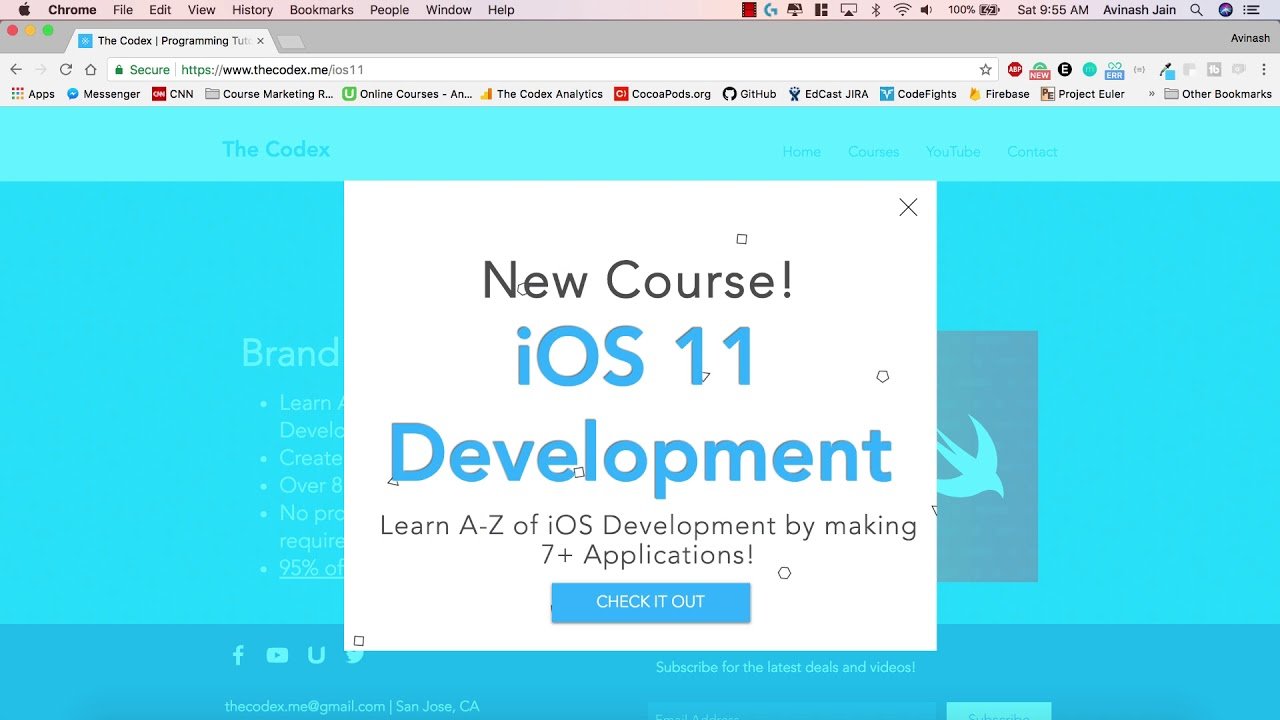
Task: Close The Codex browser tab
Action: click(x=261, y=41)
